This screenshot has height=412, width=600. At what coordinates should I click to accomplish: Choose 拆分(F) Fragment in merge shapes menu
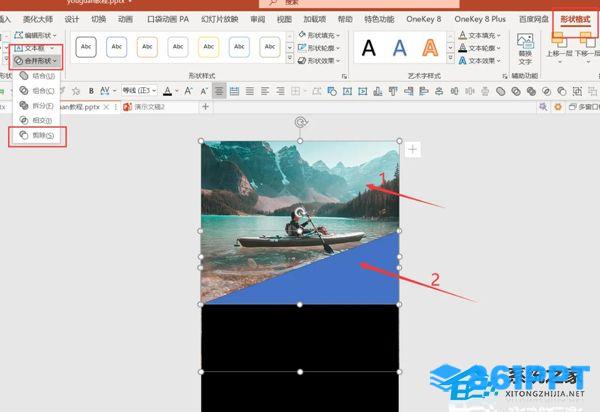click(37, 106)
